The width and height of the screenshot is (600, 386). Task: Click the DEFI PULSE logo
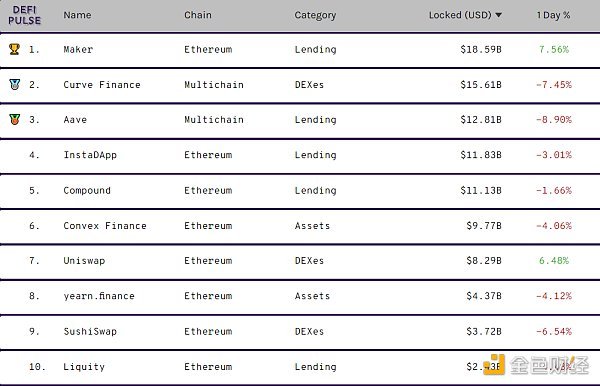coord(24,15)
